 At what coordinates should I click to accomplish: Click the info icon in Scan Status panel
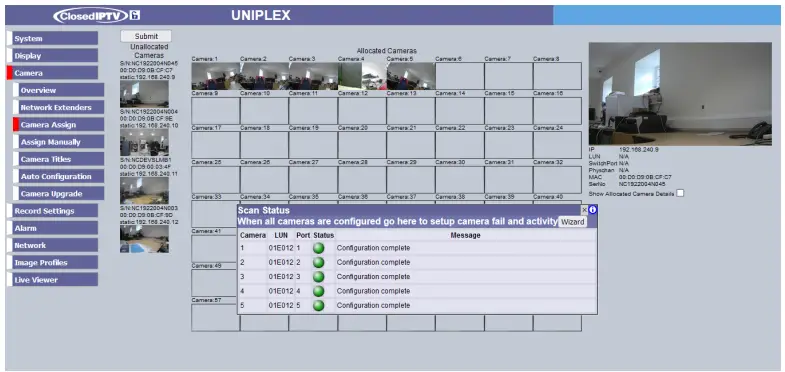coord(593,210)
